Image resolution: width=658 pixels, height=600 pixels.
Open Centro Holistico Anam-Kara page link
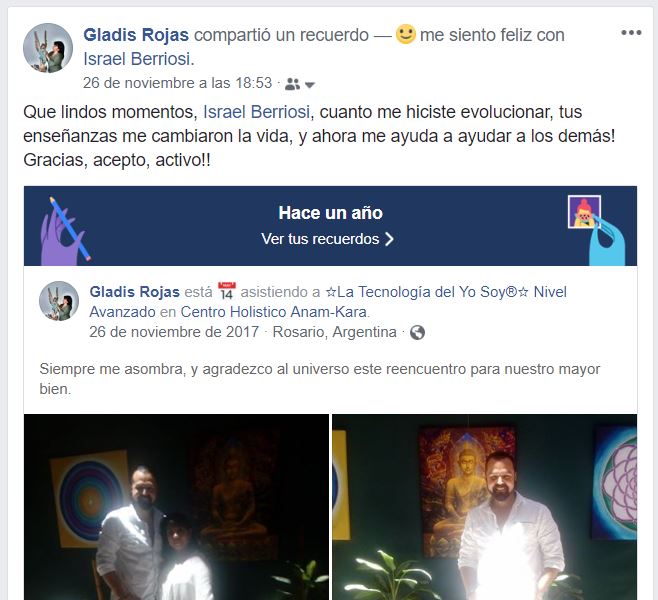274,312
